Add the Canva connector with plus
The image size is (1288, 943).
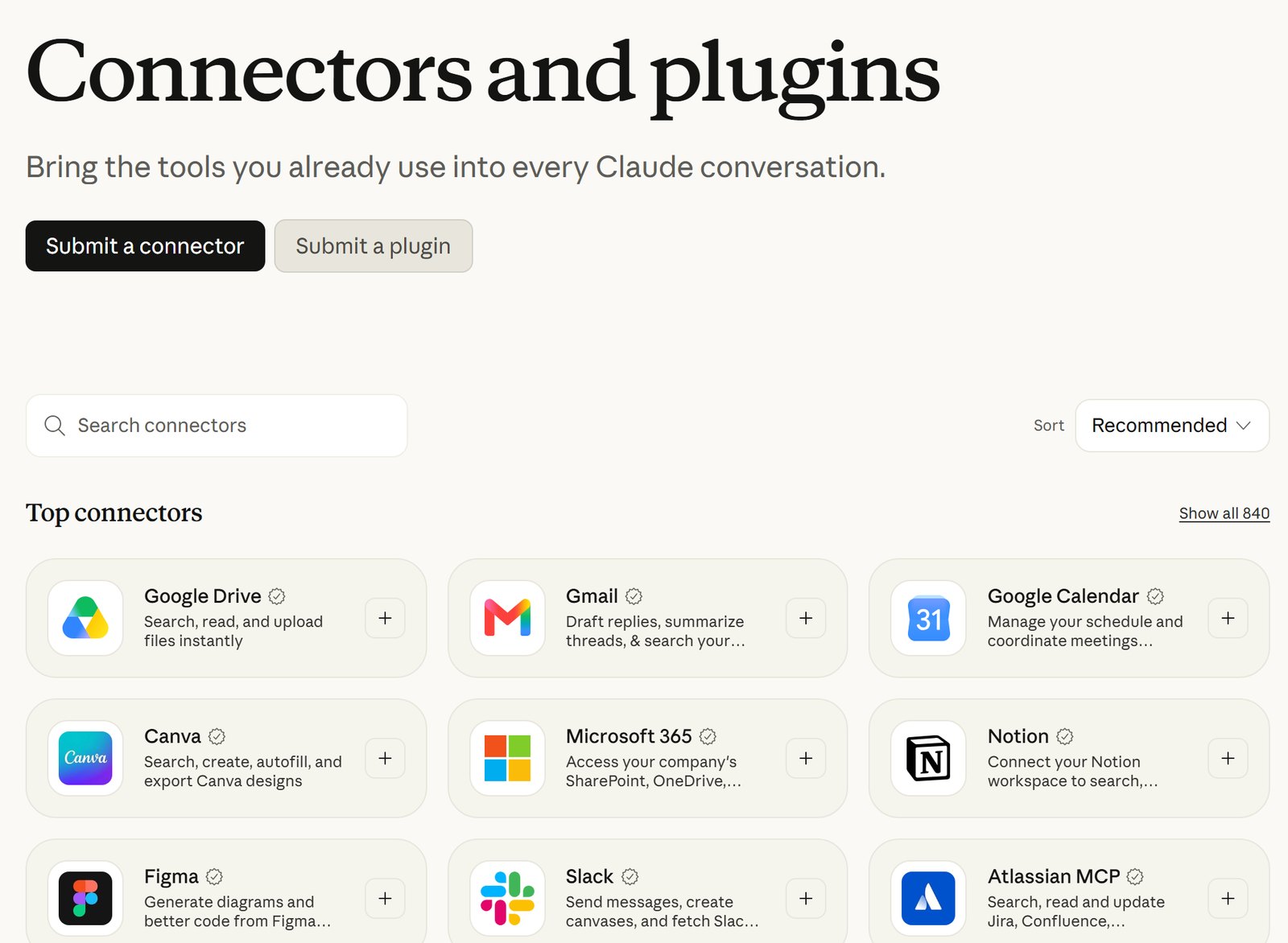[385, 758]
